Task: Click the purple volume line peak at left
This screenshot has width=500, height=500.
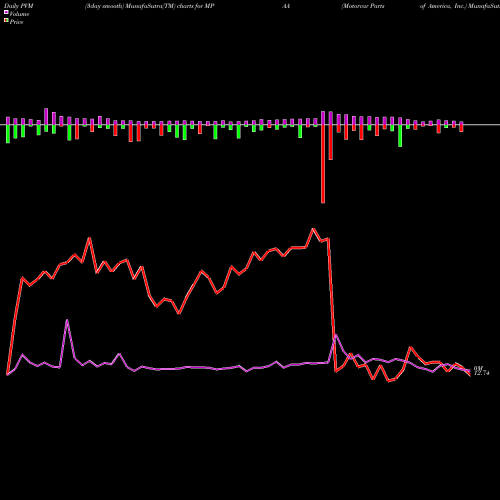Action: pyautogui.click(x=67, y=320)
